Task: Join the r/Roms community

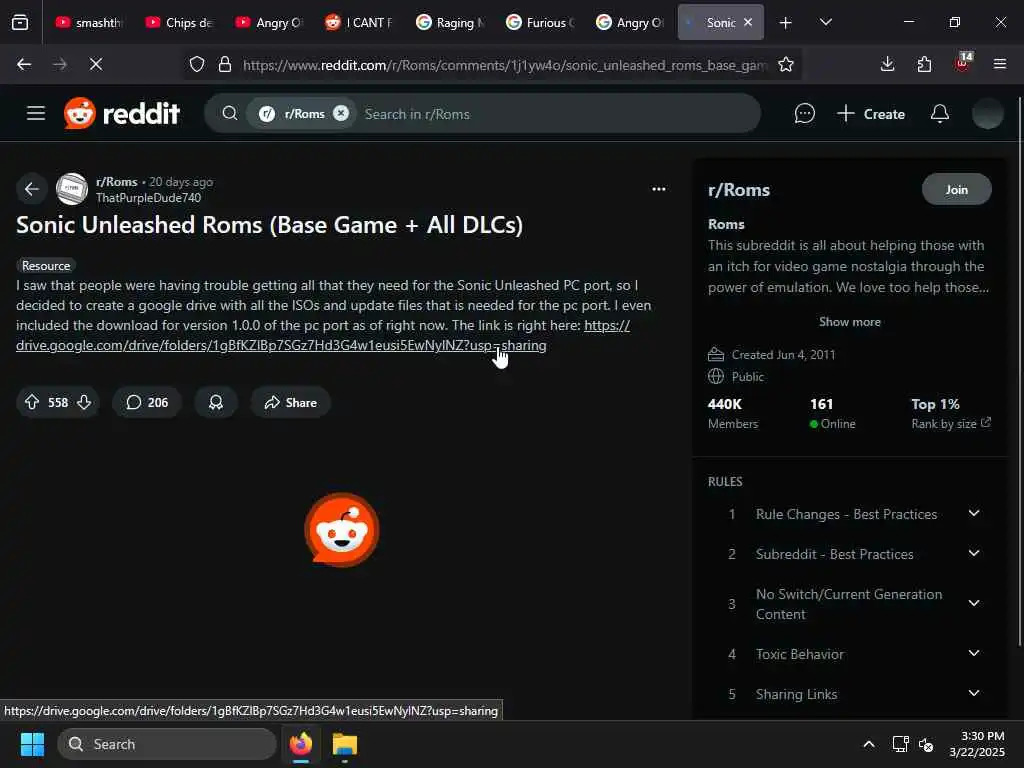Action: point(957,189)
